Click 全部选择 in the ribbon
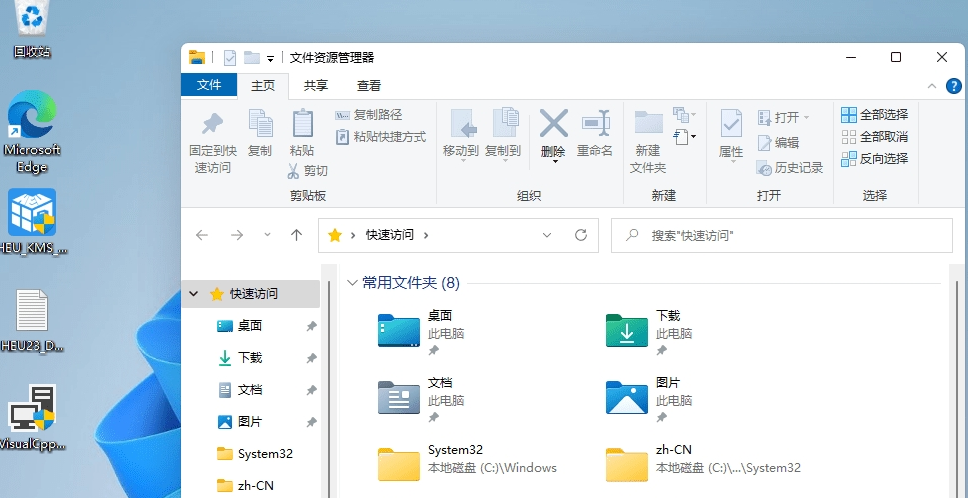The height and width of the screenshot is (498, 968). click(x=875, y=115)
